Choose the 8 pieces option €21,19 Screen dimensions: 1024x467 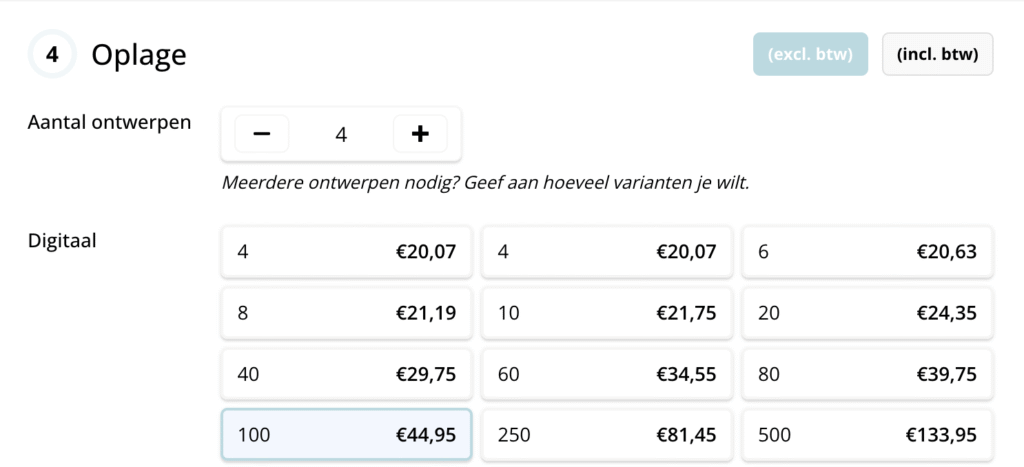(x=346, y=313)
